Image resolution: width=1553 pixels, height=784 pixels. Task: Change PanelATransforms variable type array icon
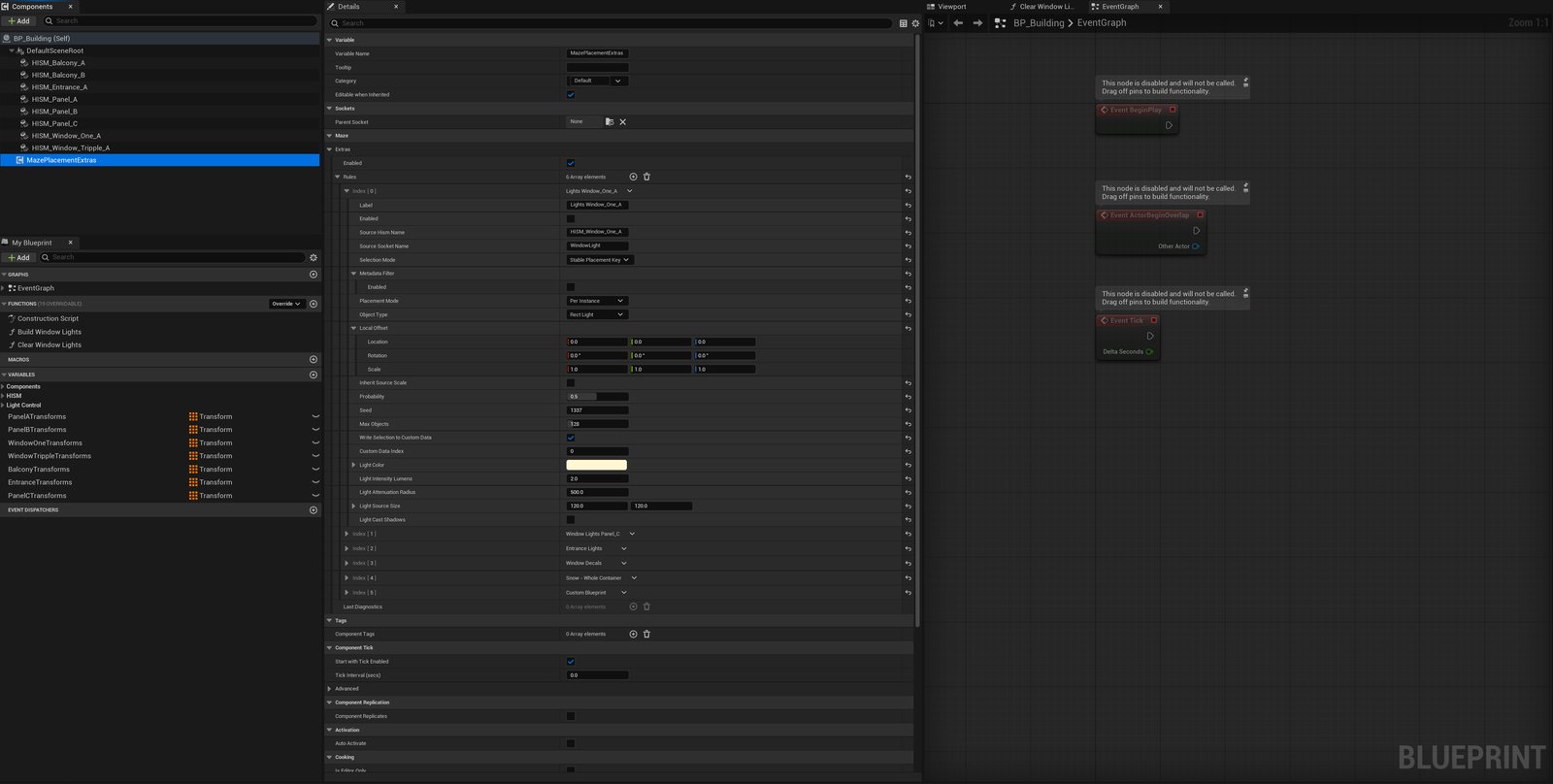193,417
